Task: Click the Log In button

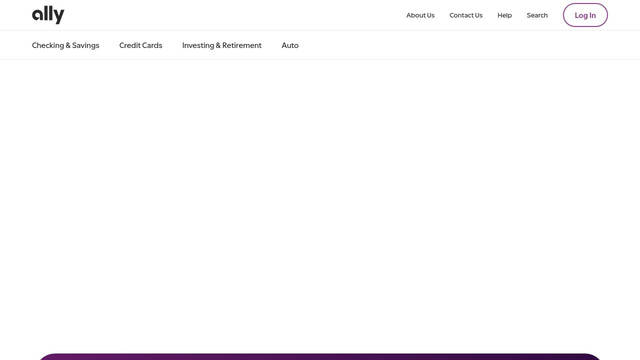Action: click(x=585, y=15)
